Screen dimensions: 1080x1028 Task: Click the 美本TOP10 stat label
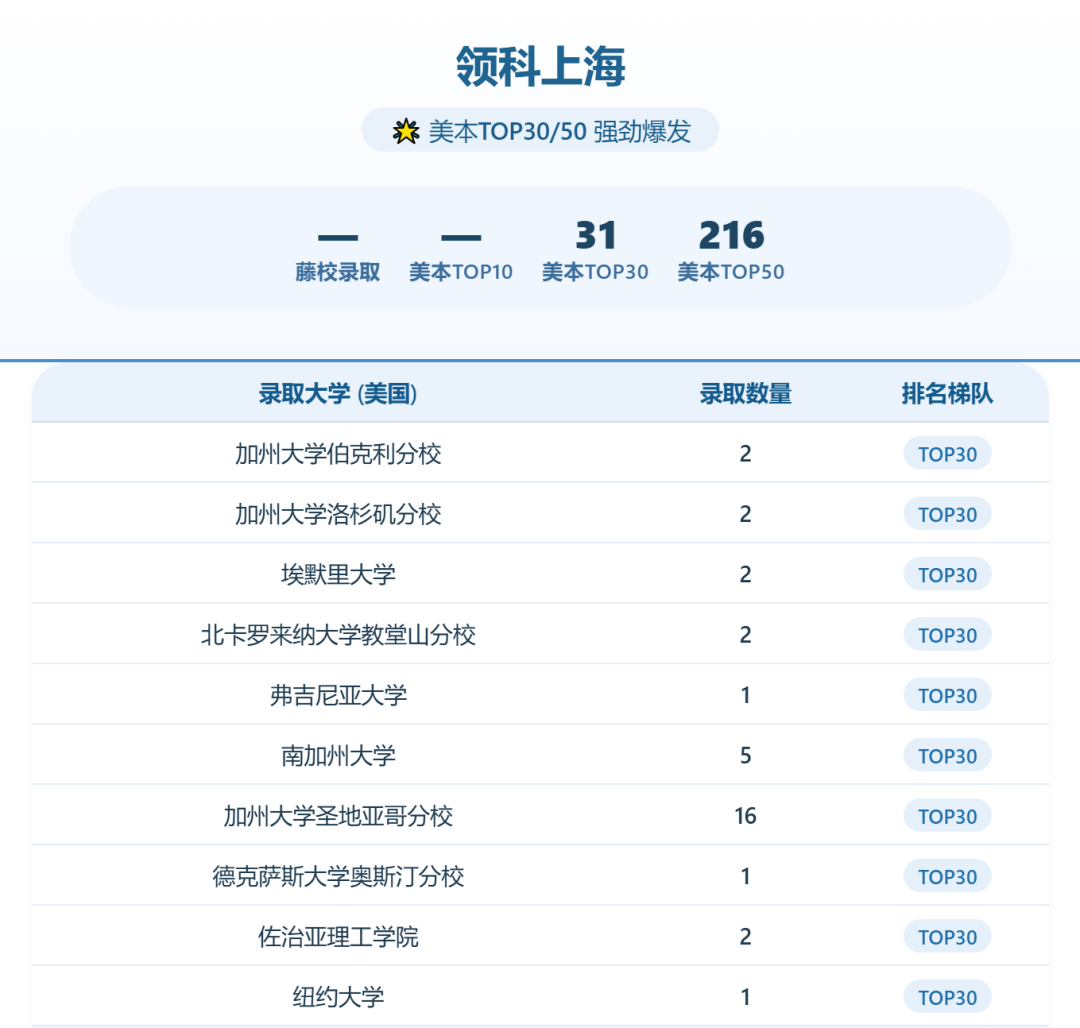tap(461, 272)
